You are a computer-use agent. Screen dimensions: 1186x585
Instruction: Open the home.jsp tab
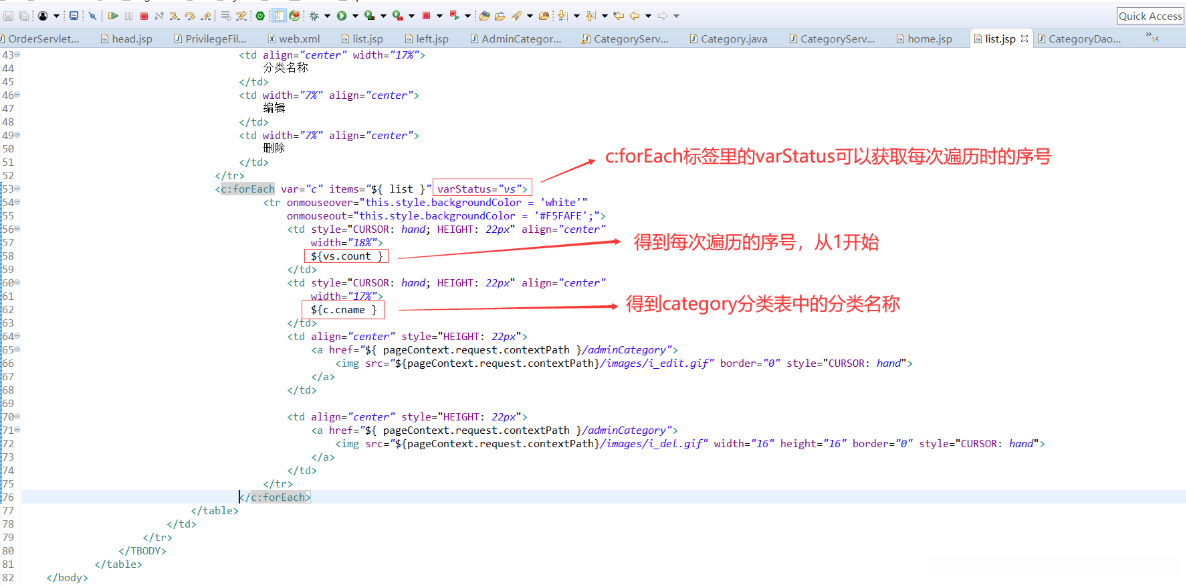(923, 39)
